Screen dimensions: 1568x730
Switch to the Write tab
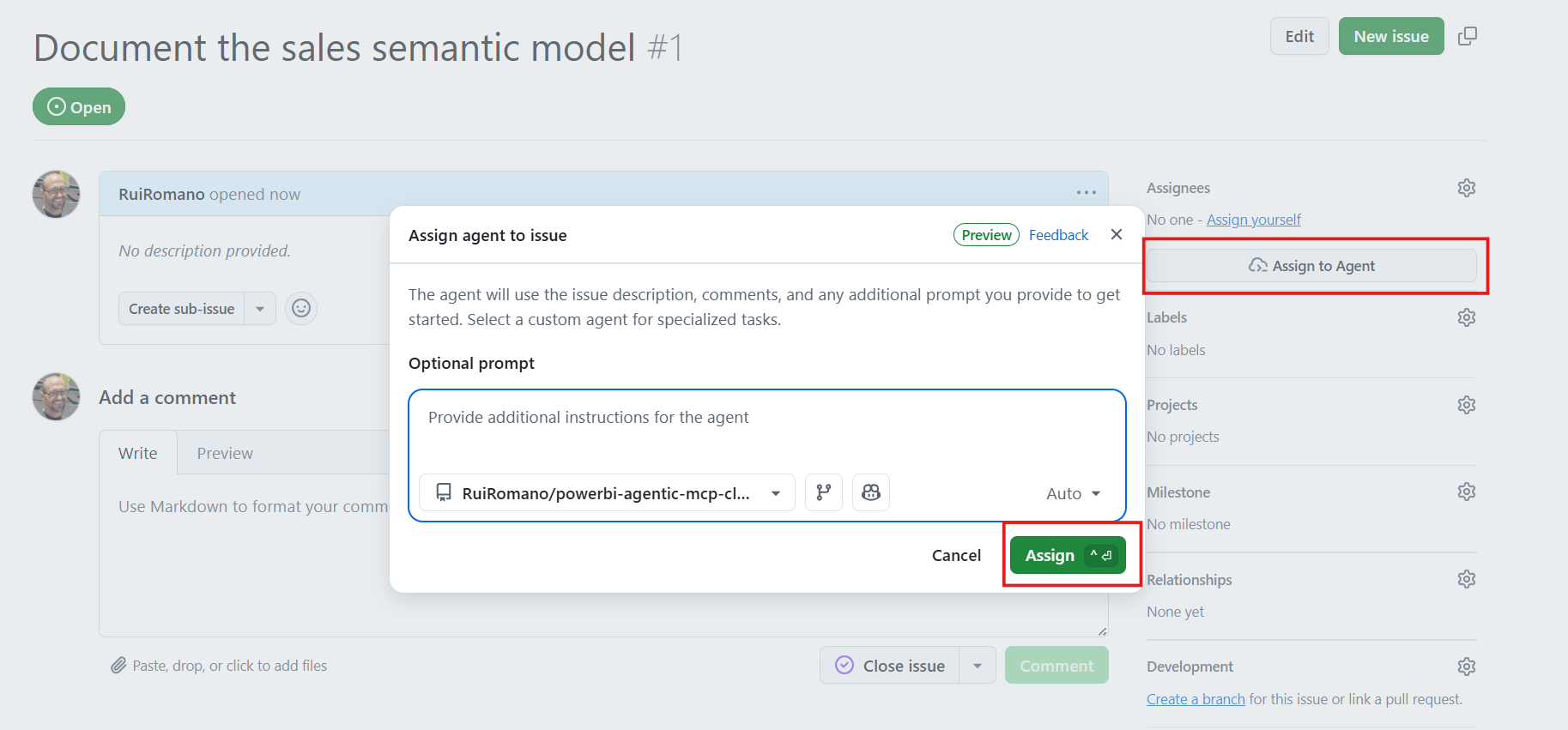(138, 453)
